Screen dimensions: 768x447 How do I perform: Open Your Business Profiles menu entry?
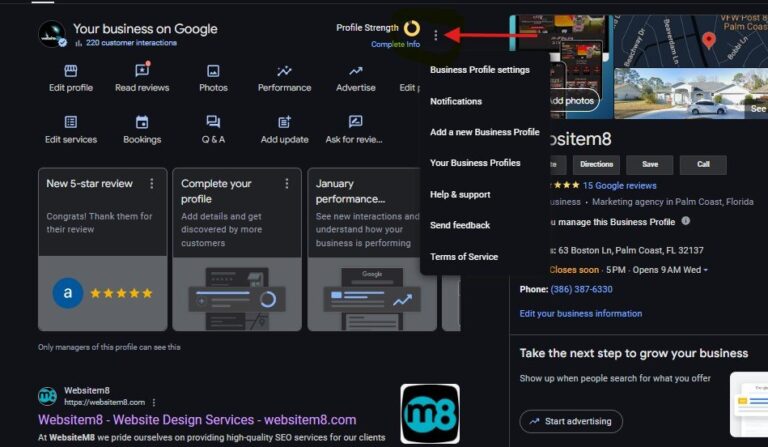coord(475,163)
